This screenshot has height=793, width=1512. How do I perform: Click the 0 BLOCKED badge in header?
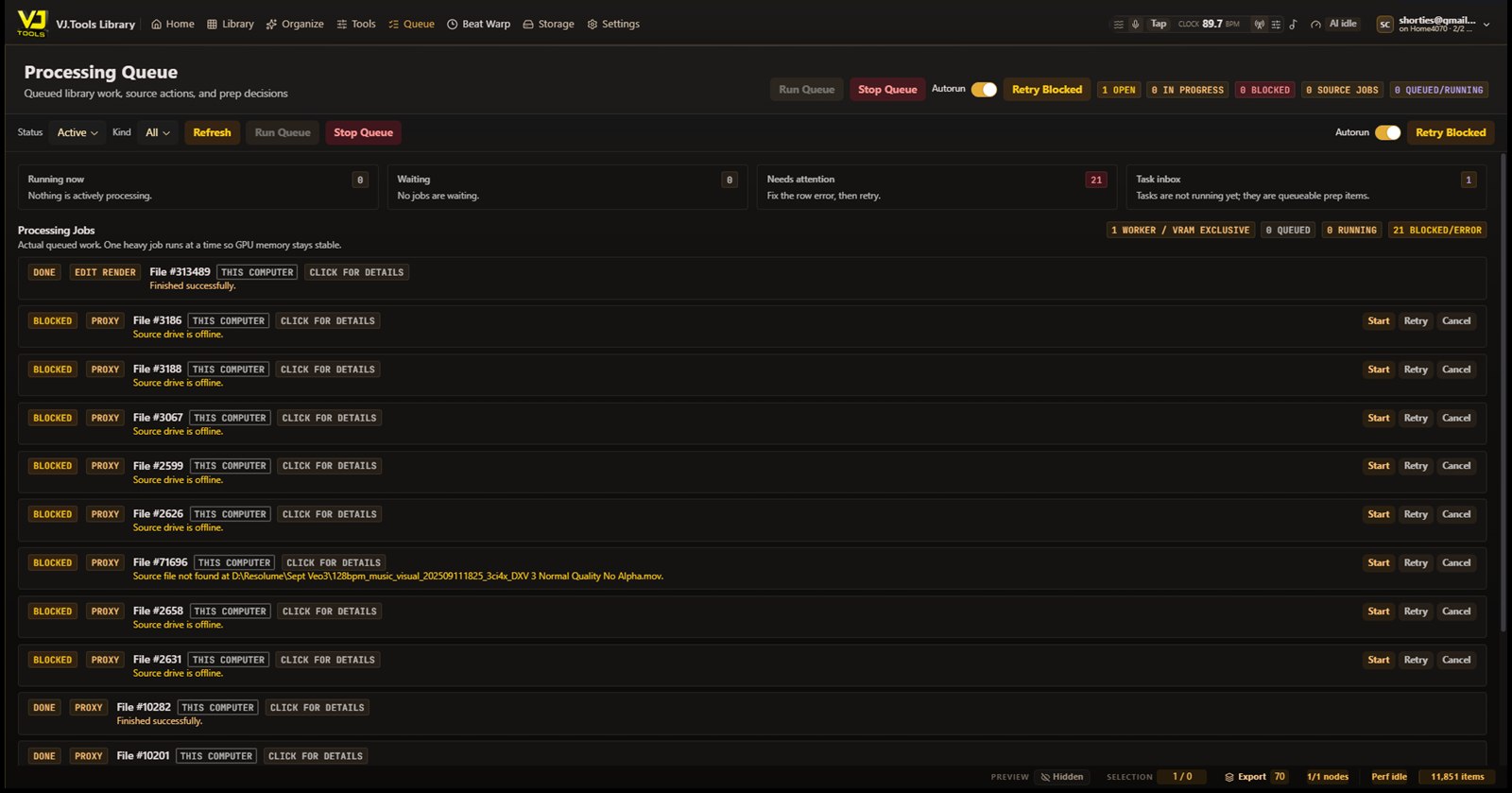point(1265,91)
